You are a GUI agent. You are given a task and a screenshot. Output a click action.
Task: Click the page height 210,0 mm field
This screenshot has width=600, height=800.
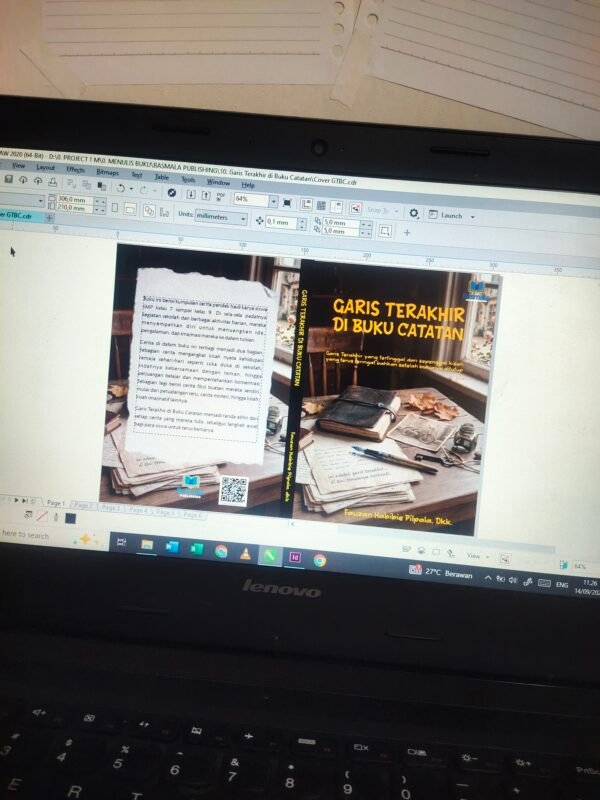tap(75, 208)
